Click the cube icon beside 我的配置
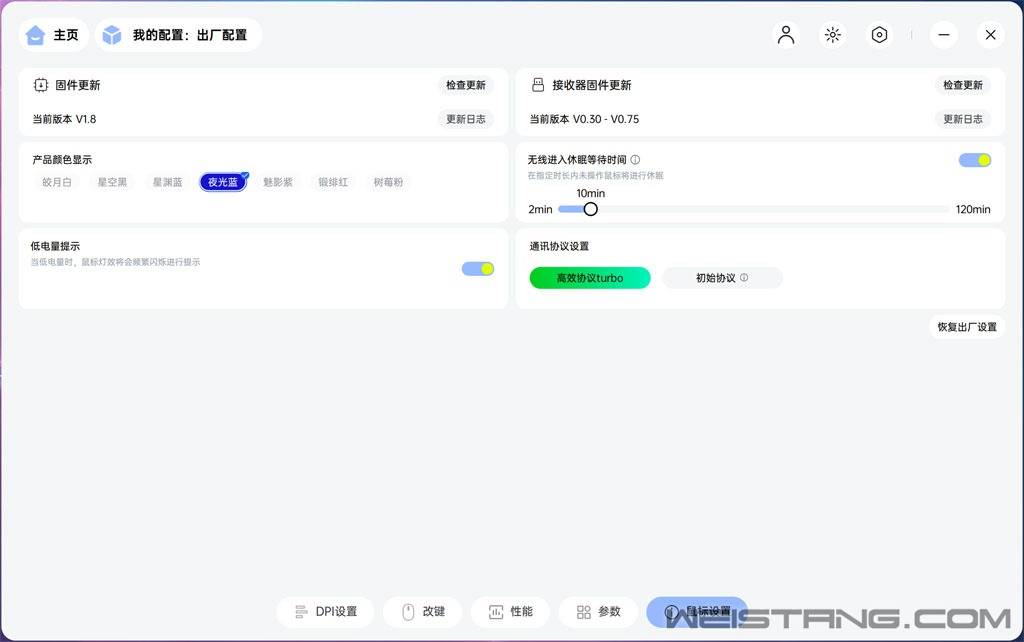 point(111,34)
